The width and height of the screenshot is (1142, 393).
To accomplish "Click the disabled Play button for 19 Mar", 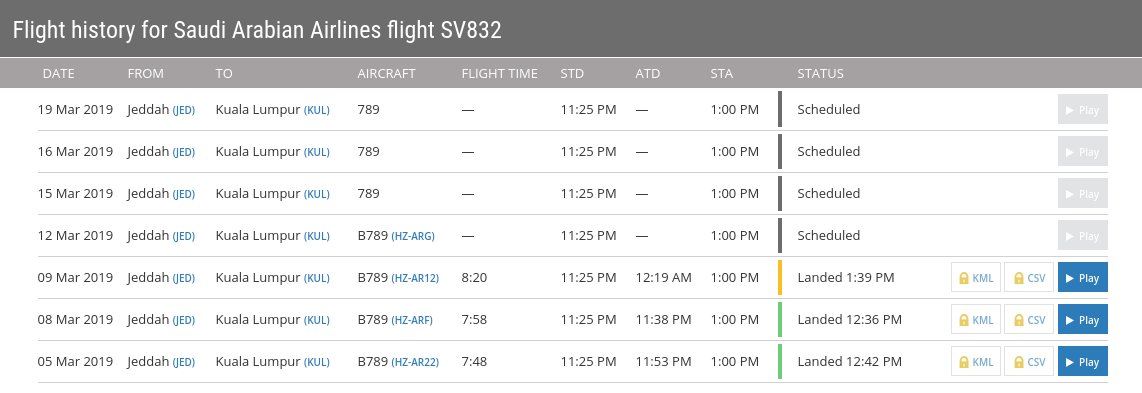I will [1082, 109].
